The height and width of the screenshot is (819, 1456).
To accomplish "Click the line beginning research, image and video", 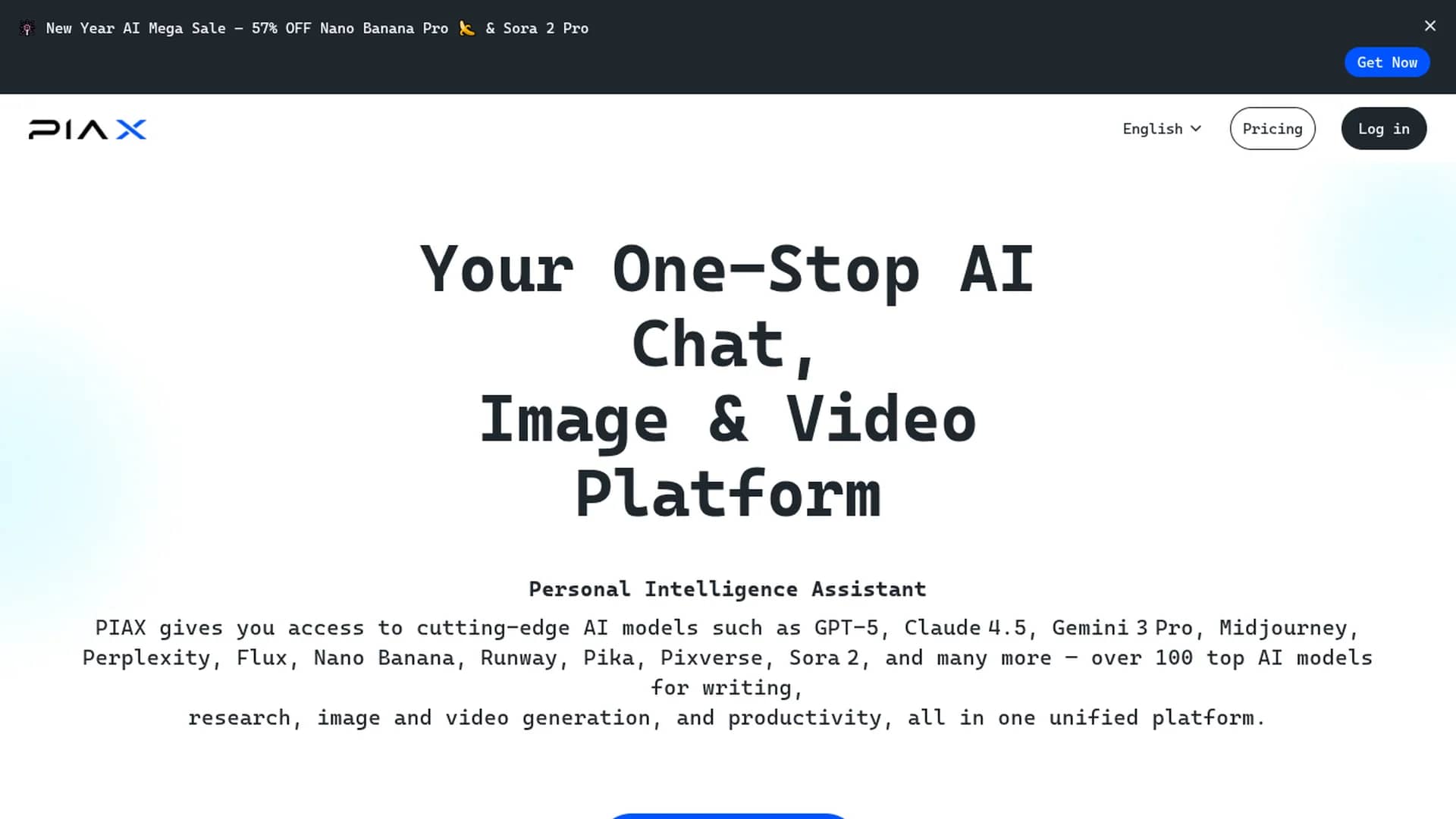I will pyautogui.click(x=727, y=717).
